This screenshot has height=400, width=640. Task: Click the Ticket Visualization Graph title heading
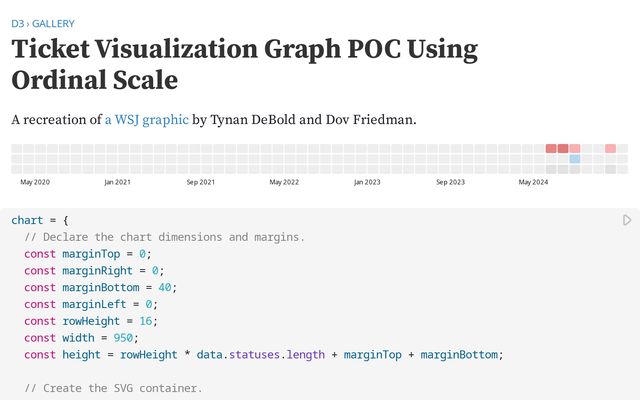tap(244, 64)
